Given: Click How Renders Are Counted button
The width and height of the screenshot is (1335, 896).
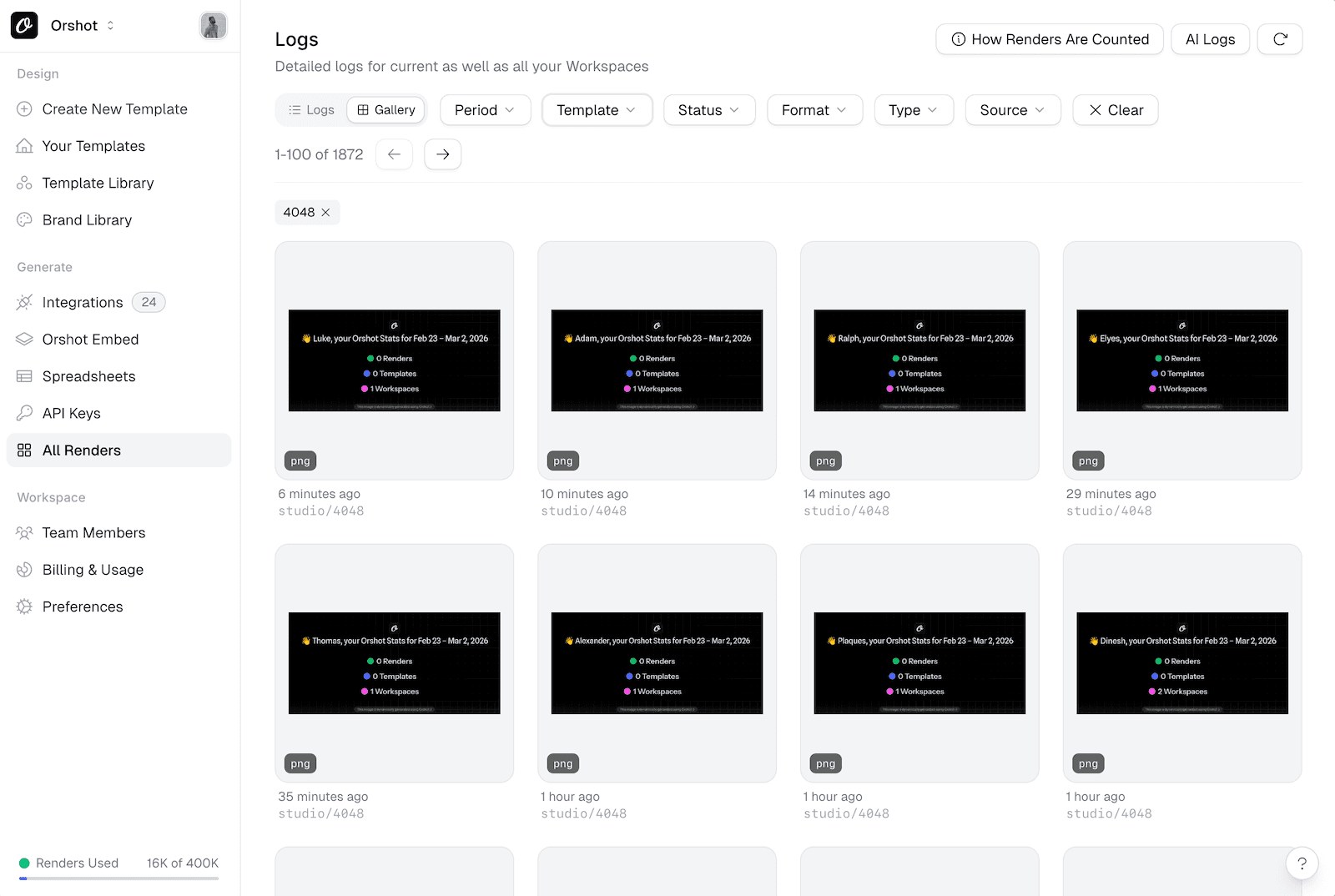Looking at the screenshot, I should (1049, 39).
